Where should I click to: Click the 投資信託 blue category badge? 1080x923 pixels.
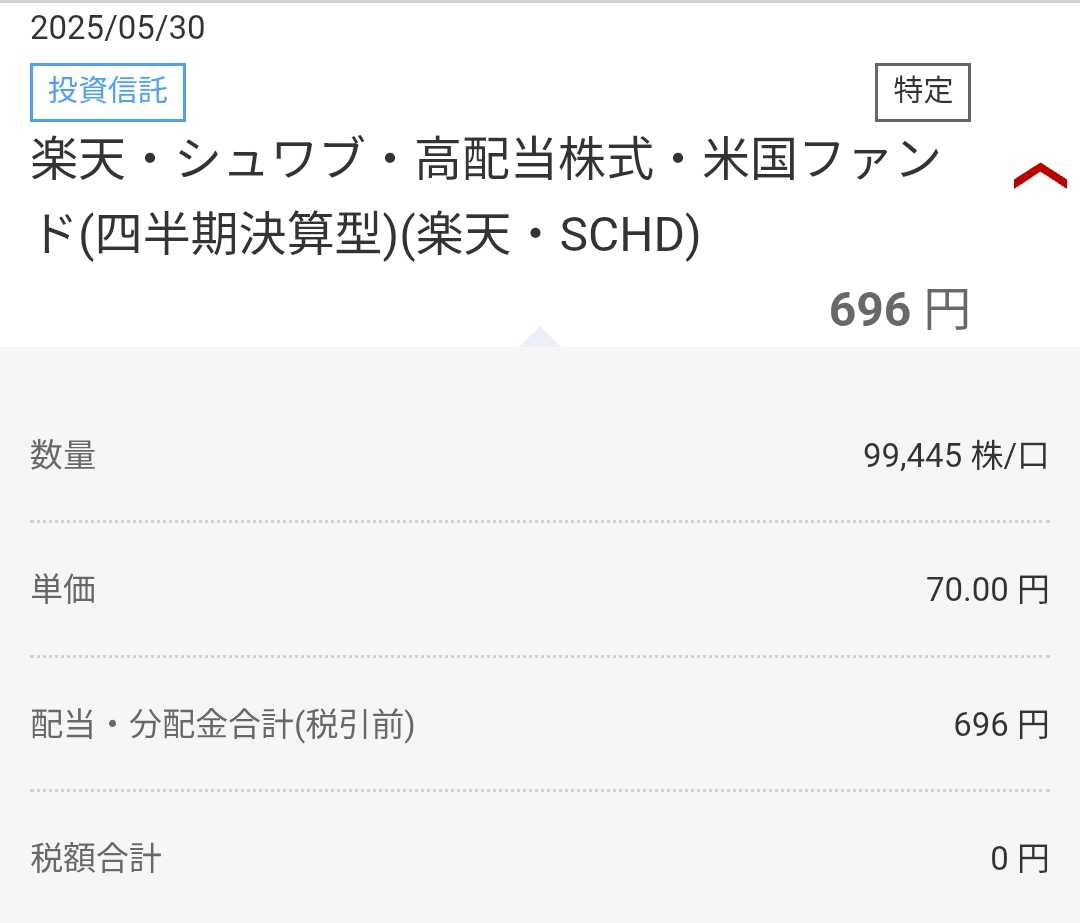[x=108, y=91]
